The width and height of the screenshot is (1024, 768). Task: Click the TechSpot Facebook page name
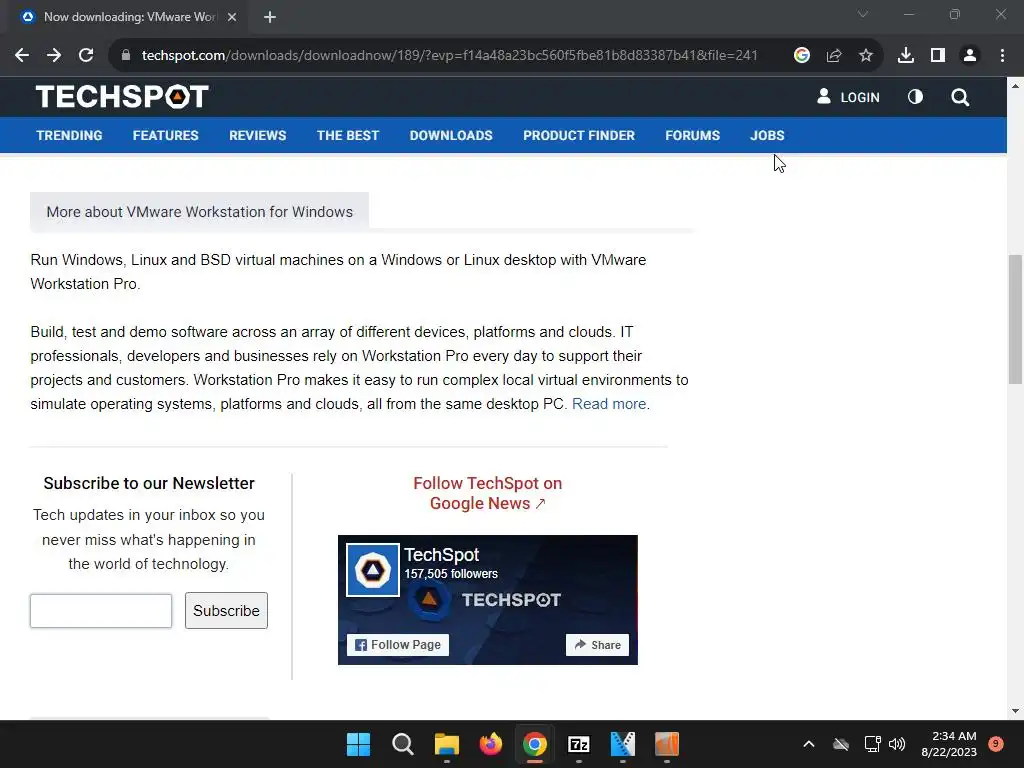point(441,555)
